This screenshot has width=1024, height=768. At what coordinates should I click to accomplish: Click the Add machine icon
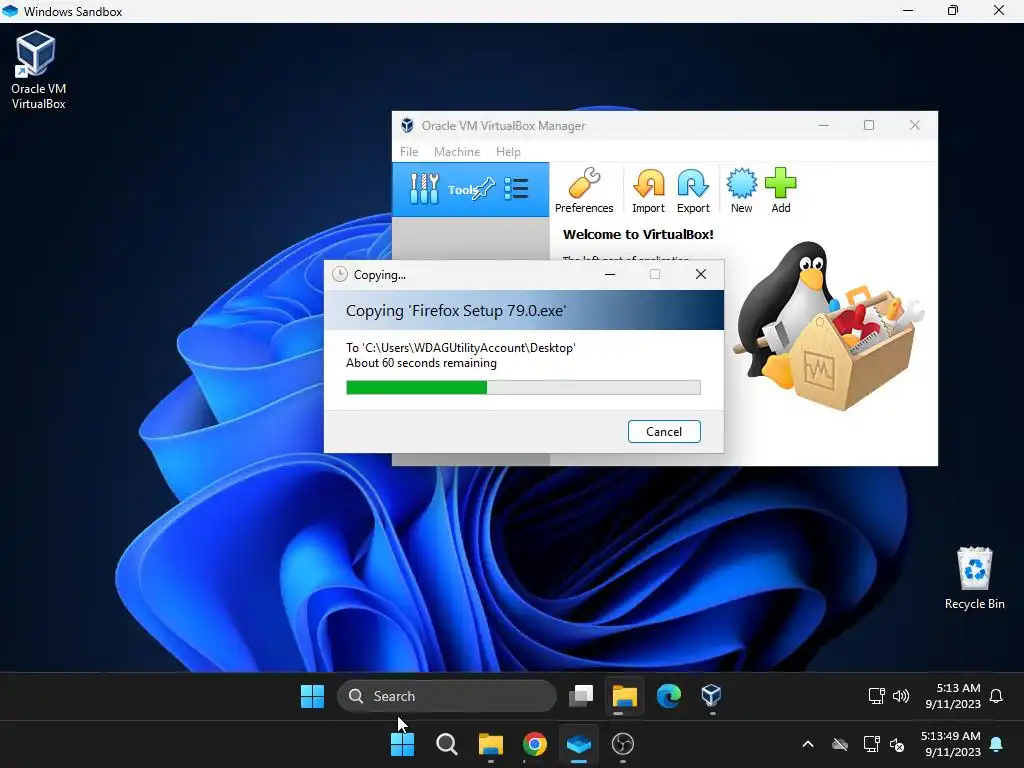[x=780, y=191]
